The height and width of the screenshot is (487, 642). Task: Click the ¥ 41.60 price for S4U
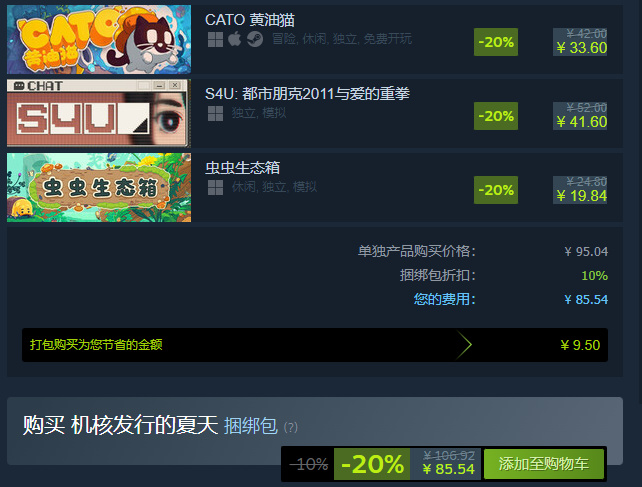[581, 122]
